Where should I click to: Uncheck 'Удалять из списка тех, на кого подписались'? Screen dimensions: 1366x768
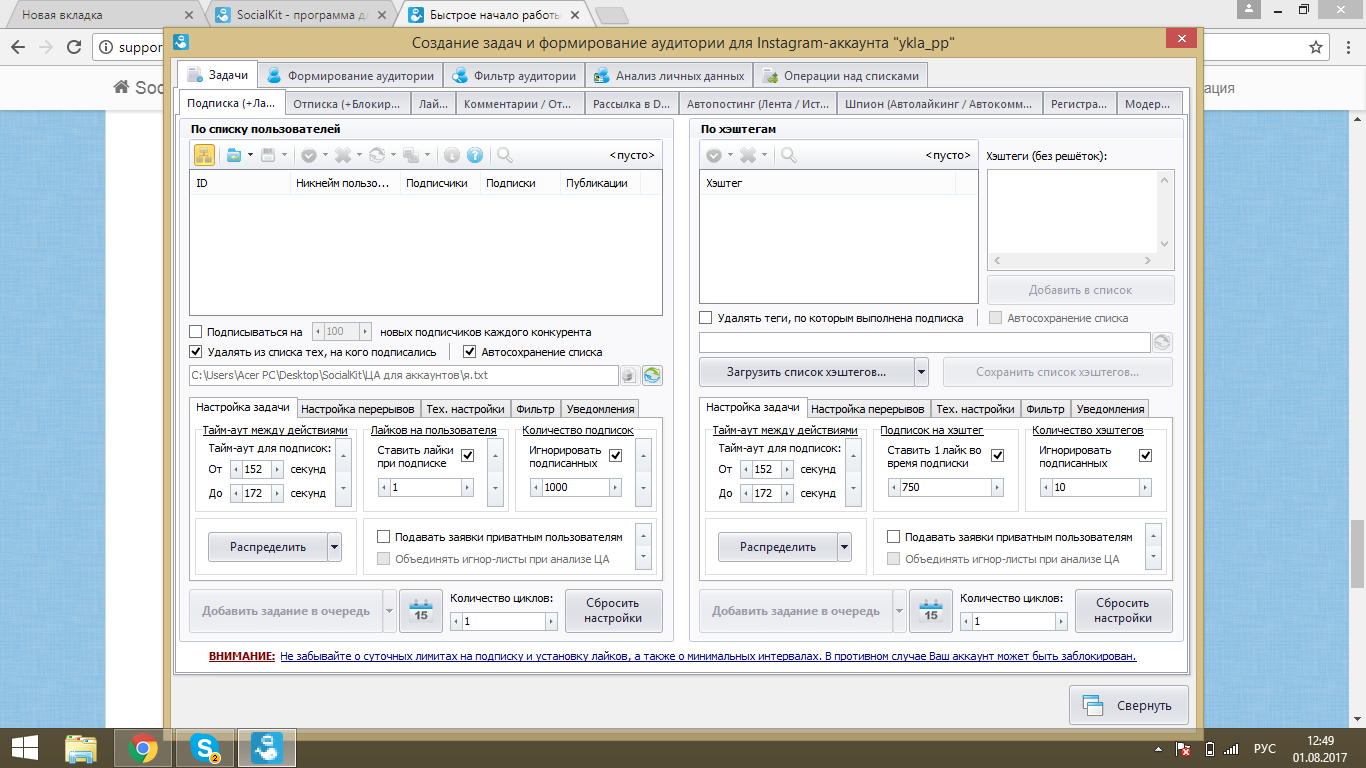[196, 352]
